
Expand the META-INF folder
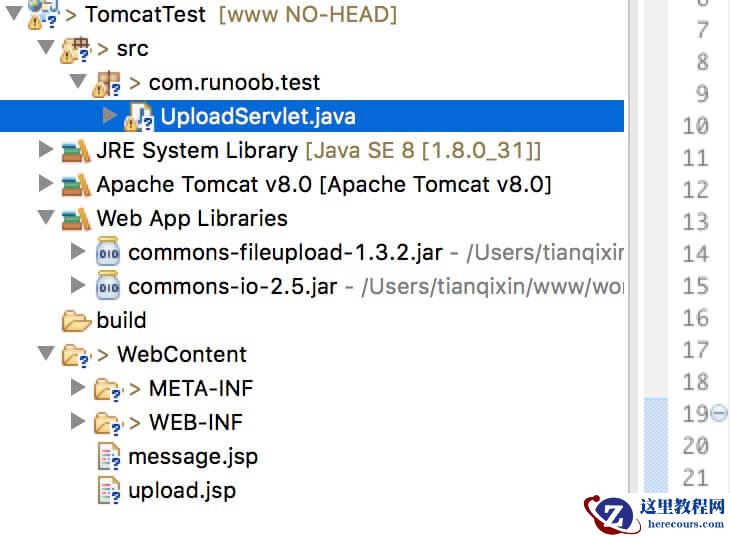point(78,388)
